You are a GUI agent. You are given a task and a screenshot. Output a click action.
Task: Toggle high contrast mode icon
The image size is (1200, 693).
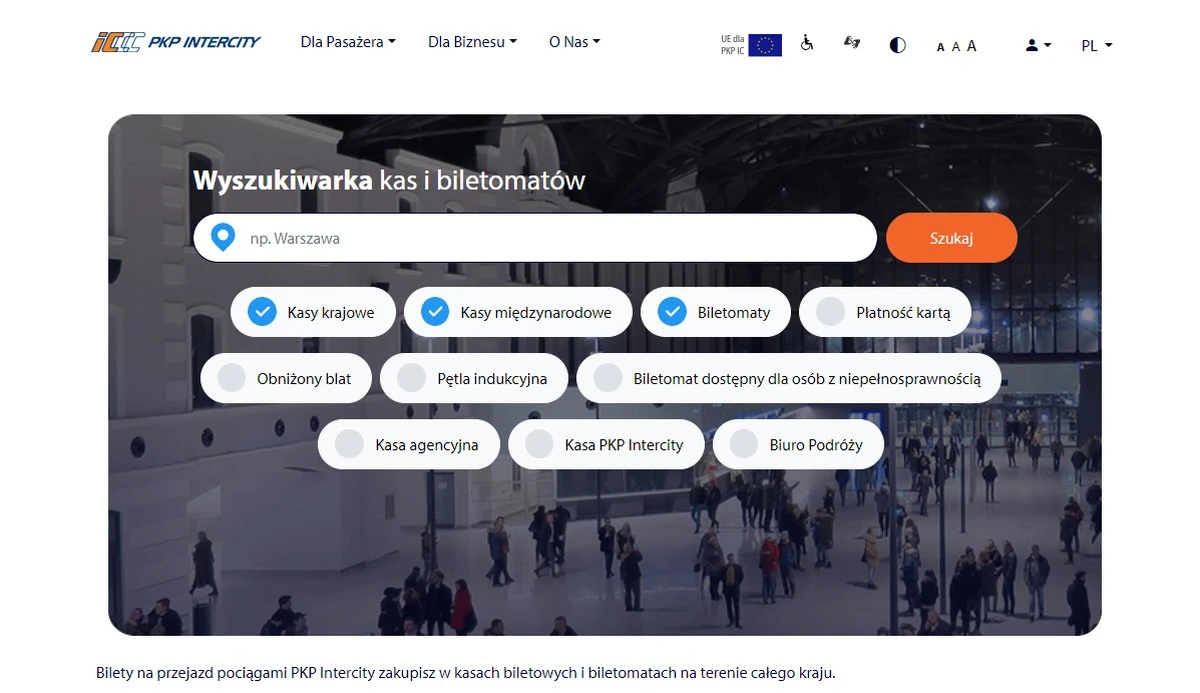898,45
